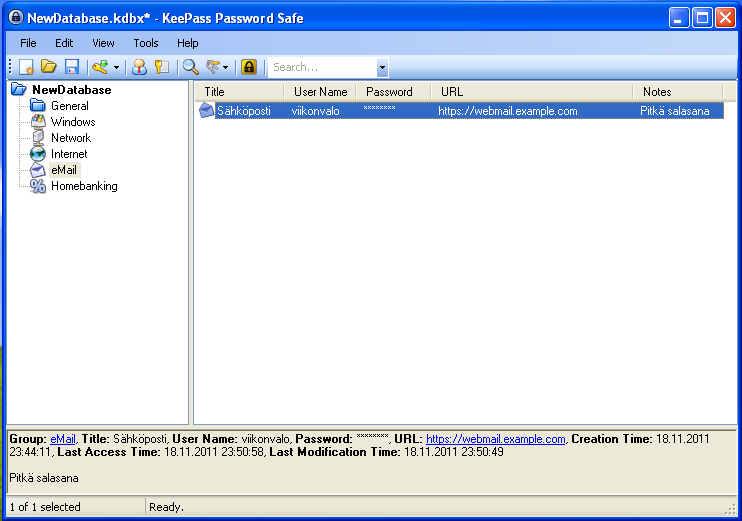The width and height of the screenshot is (742, 521).
Task: Sort entries by Title column header
Action: coord(239,92)
